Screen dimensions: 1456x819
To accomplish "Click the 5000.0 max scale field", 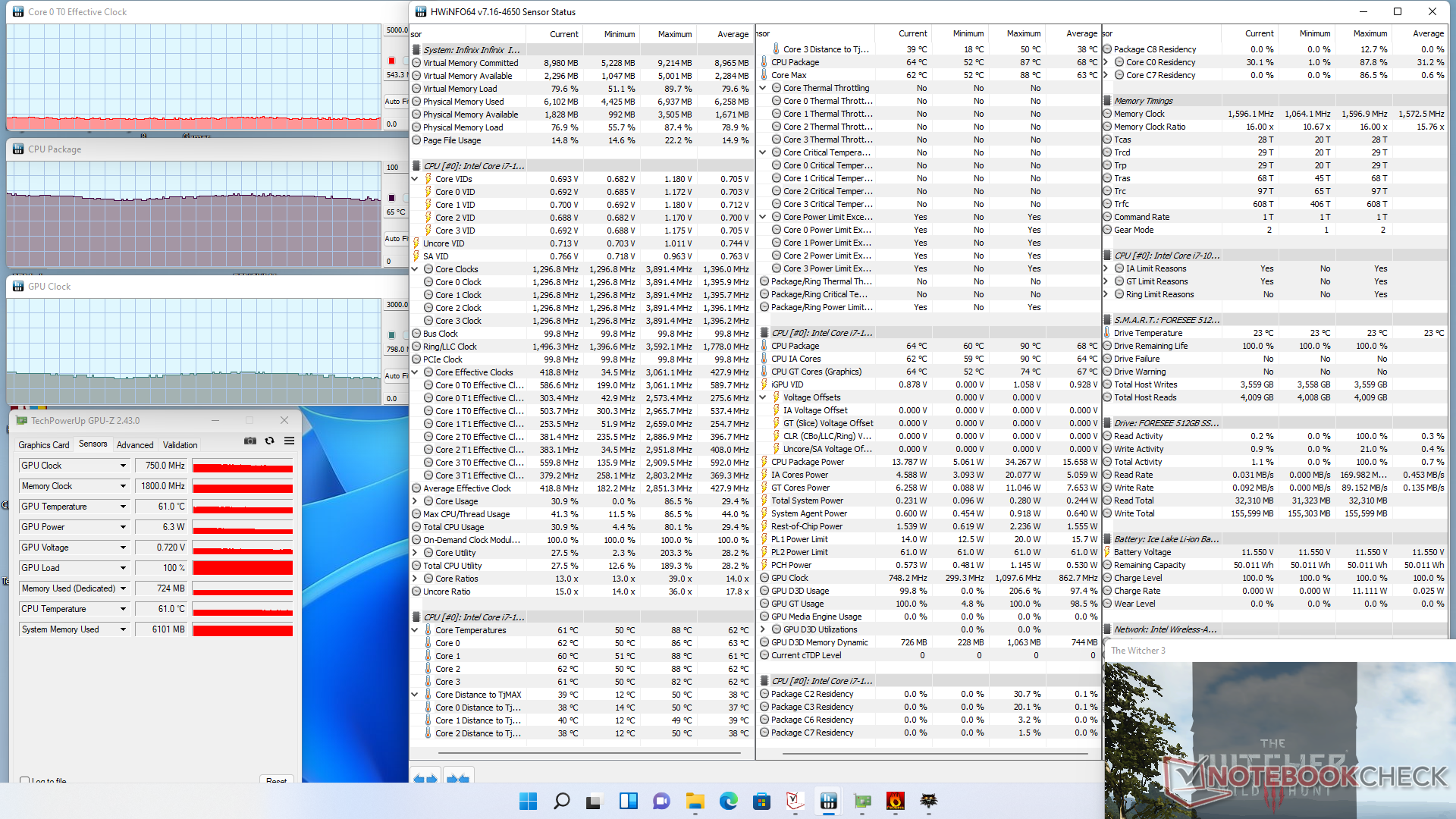I will click(396, 30).
